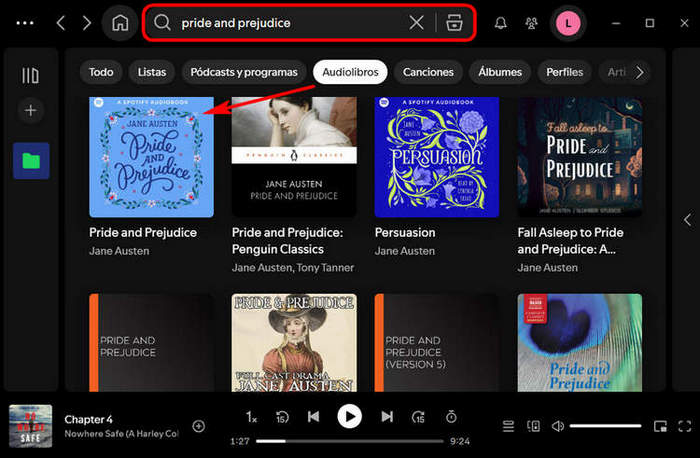Open the Full Cast Drama audiobook cover

tap(294, 343)
